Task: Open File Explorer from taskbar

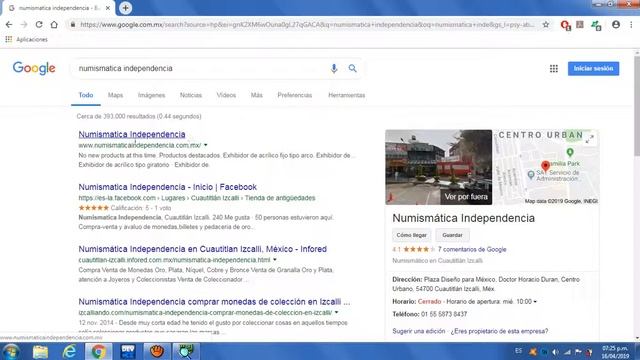Action: (x=40, y=351)
